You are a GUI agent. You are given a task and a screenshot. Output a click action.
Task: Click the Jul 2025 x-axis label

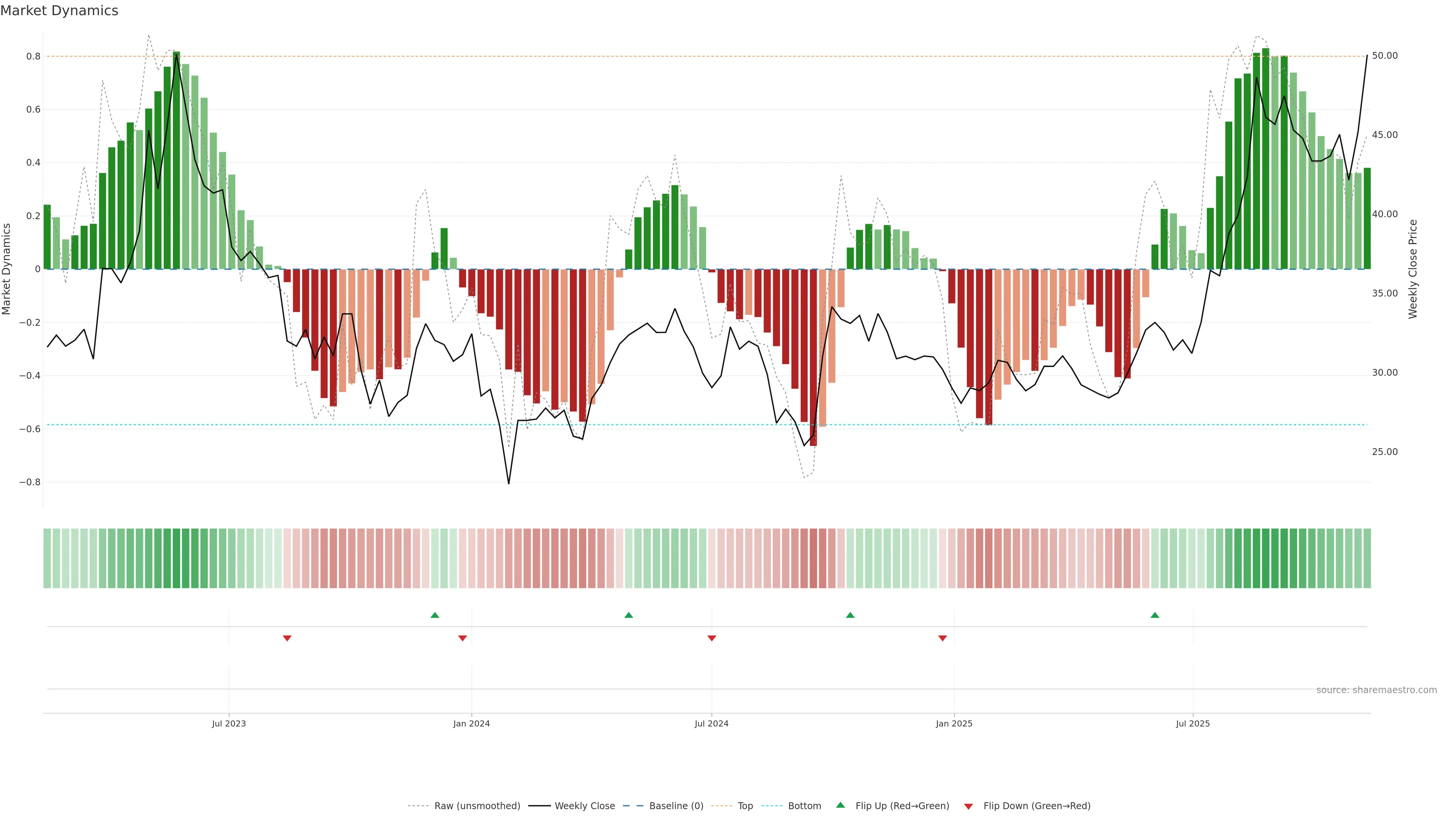click(1192, 723)
